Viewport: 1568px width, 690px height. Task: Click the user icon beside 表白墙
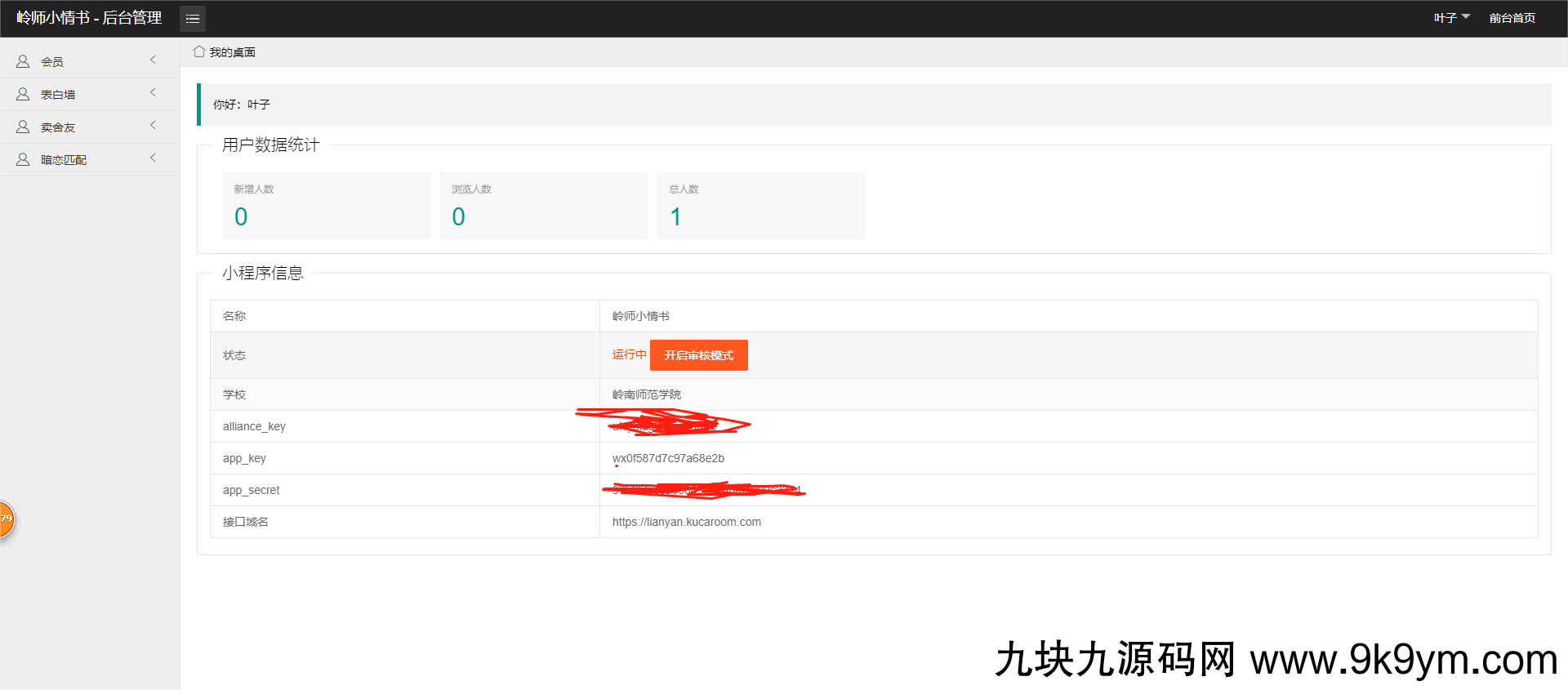23,94
